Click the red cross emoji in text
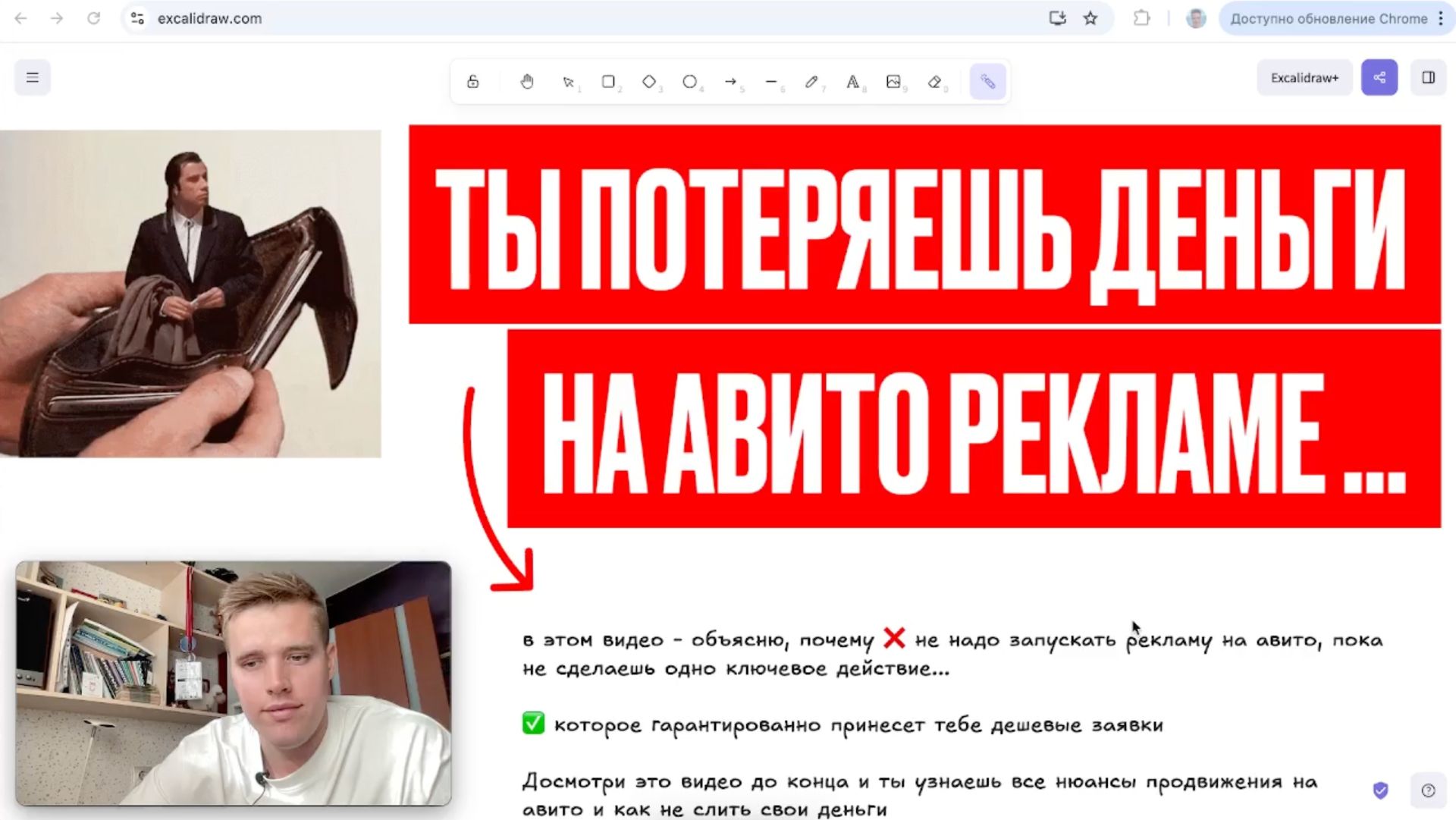Viewport: 1456px width, 820px height. [894, 639]
